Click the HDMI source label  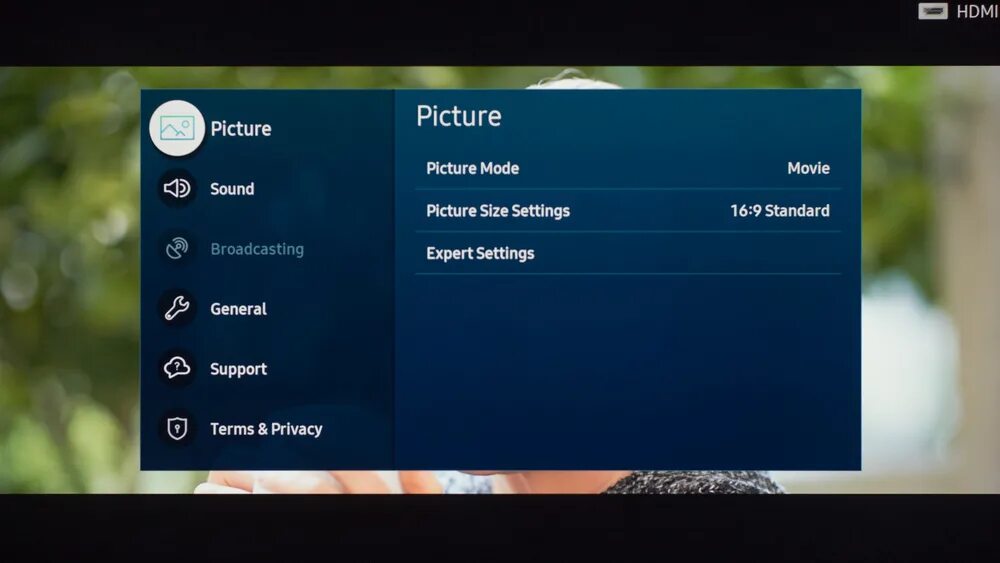(977, 11)
